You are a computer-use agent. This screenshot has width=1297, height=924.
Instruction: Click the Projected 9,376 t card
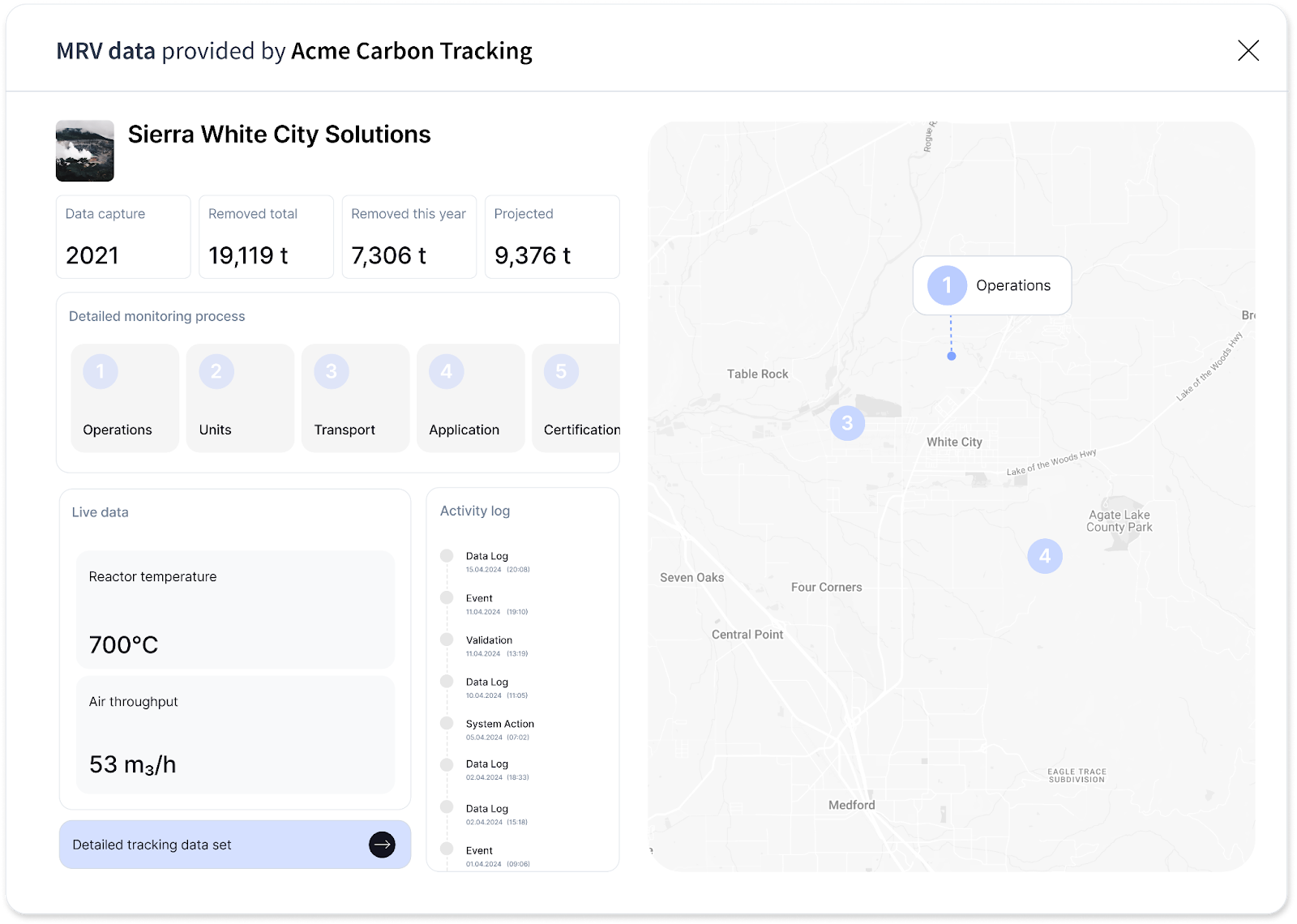[552, 237]
